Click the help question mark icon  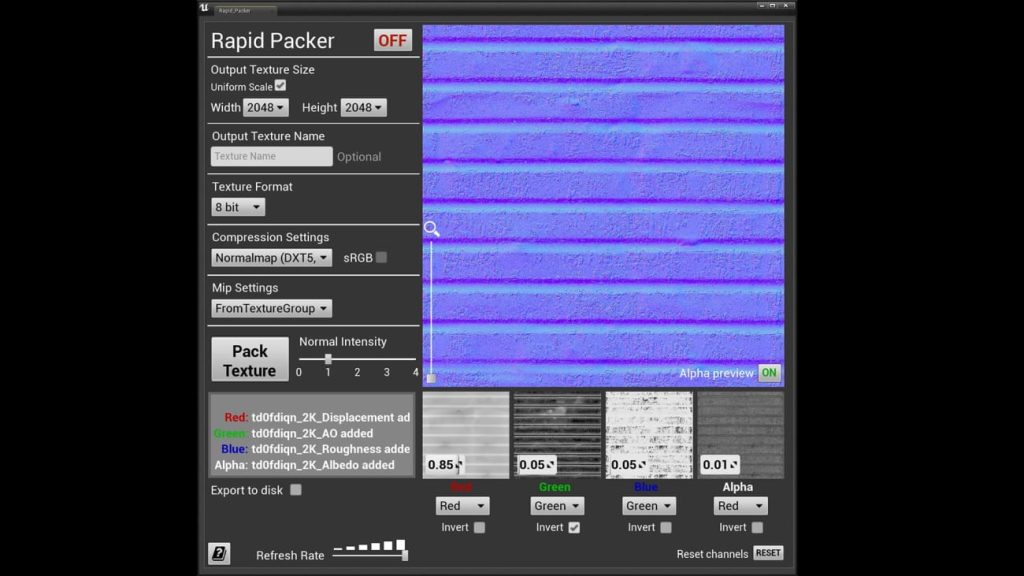pos(219,554)
